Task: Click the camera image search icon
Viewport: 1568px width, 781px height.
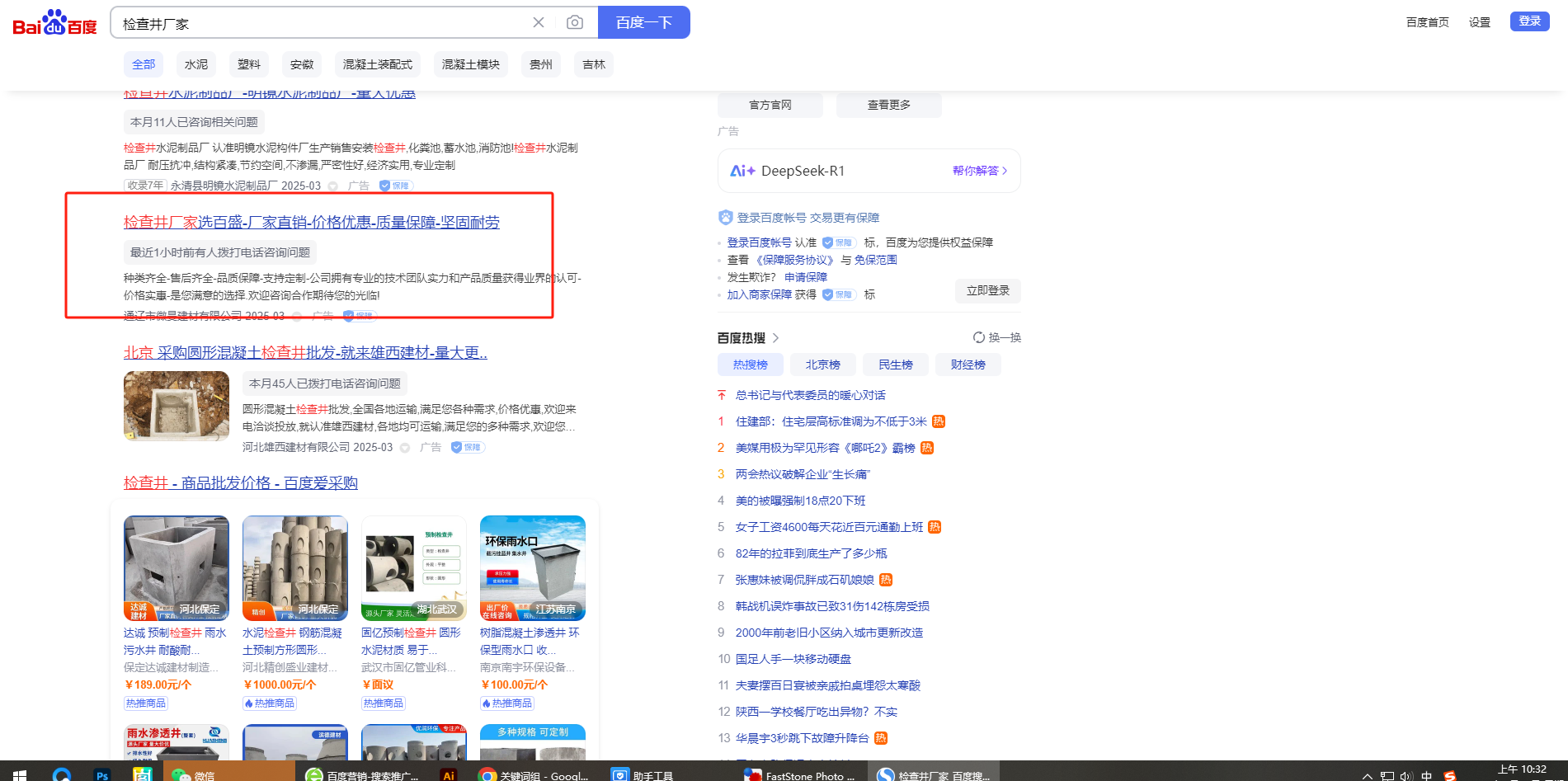Action: tap(575, 22)
